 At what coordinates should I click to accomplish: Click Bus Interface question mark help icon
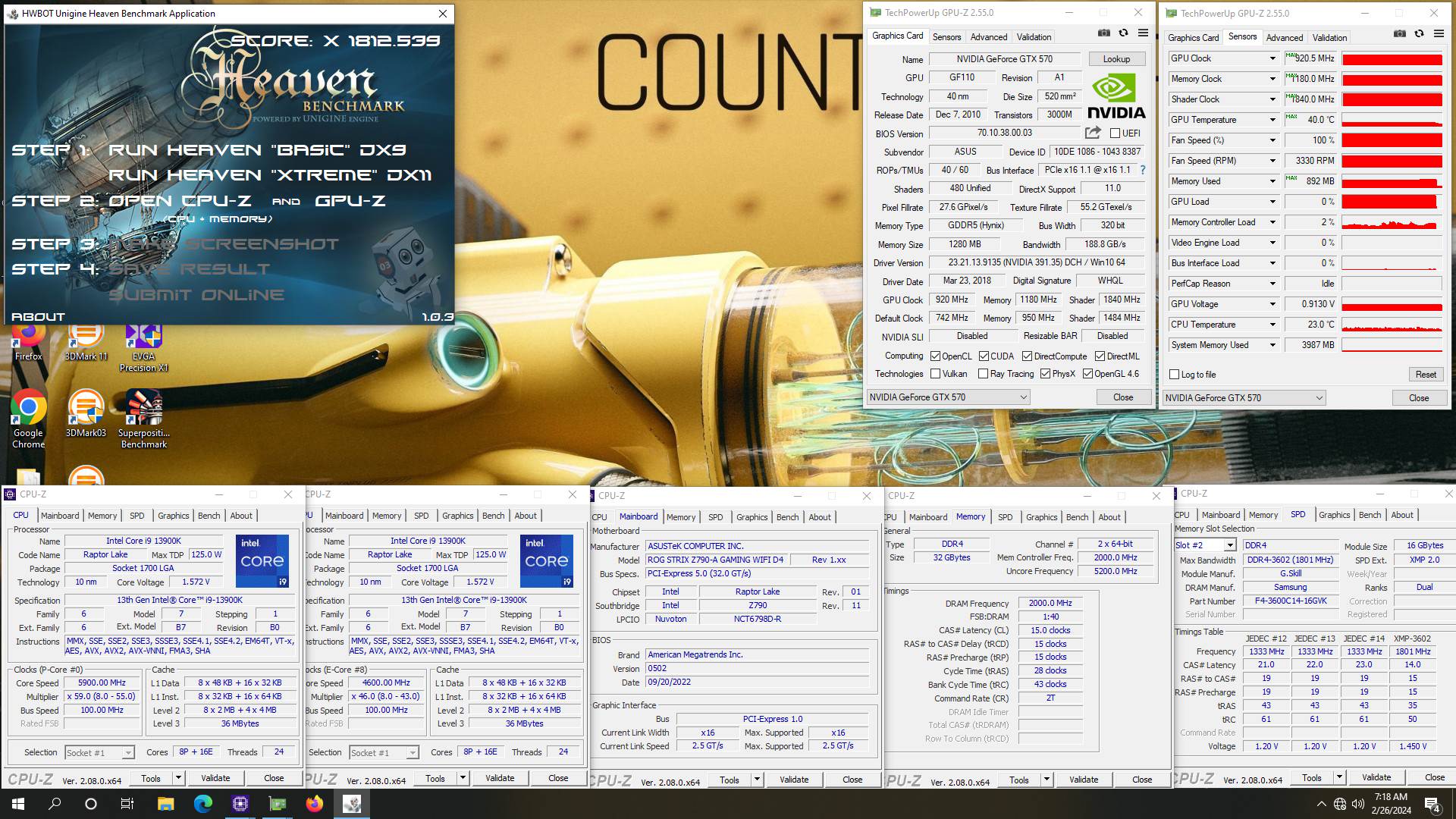pyautogui.click(x=1143, y=170)
